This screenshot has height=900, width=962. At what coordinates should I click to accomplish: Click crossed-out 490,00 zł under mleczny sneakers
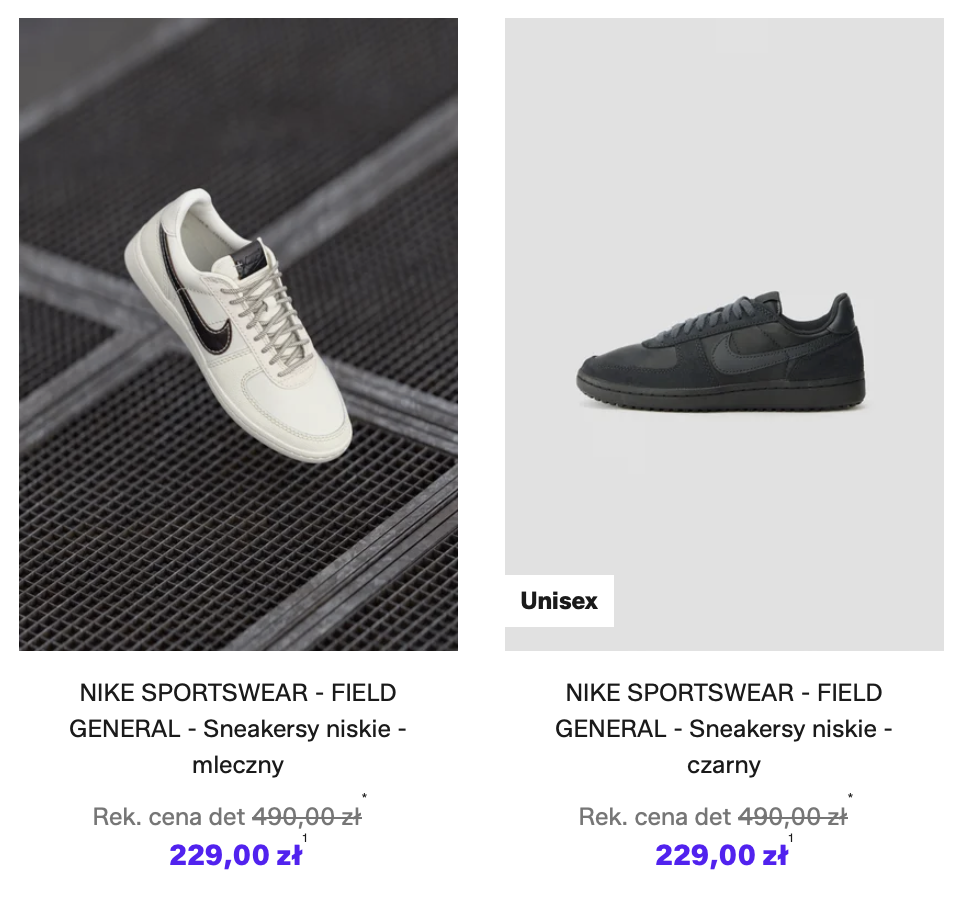pos(306,817)
